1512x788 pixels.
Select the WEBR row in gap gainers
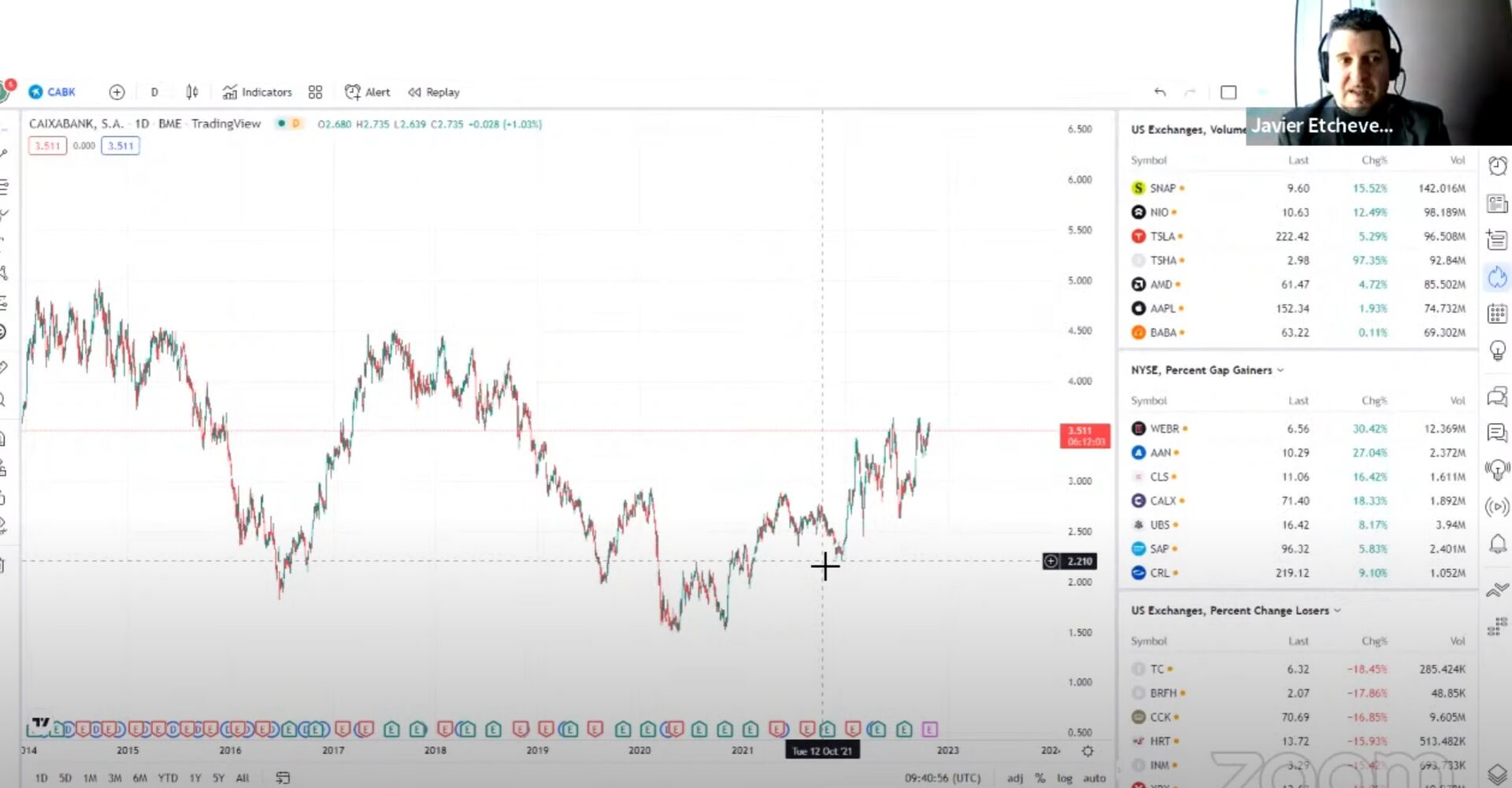click(x=1298, y=429)
